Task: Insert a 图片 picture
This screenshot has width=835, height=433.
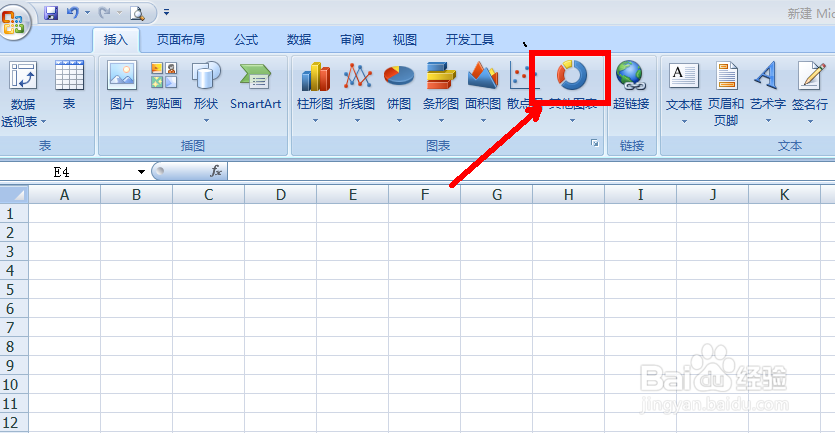Action: 122,85
